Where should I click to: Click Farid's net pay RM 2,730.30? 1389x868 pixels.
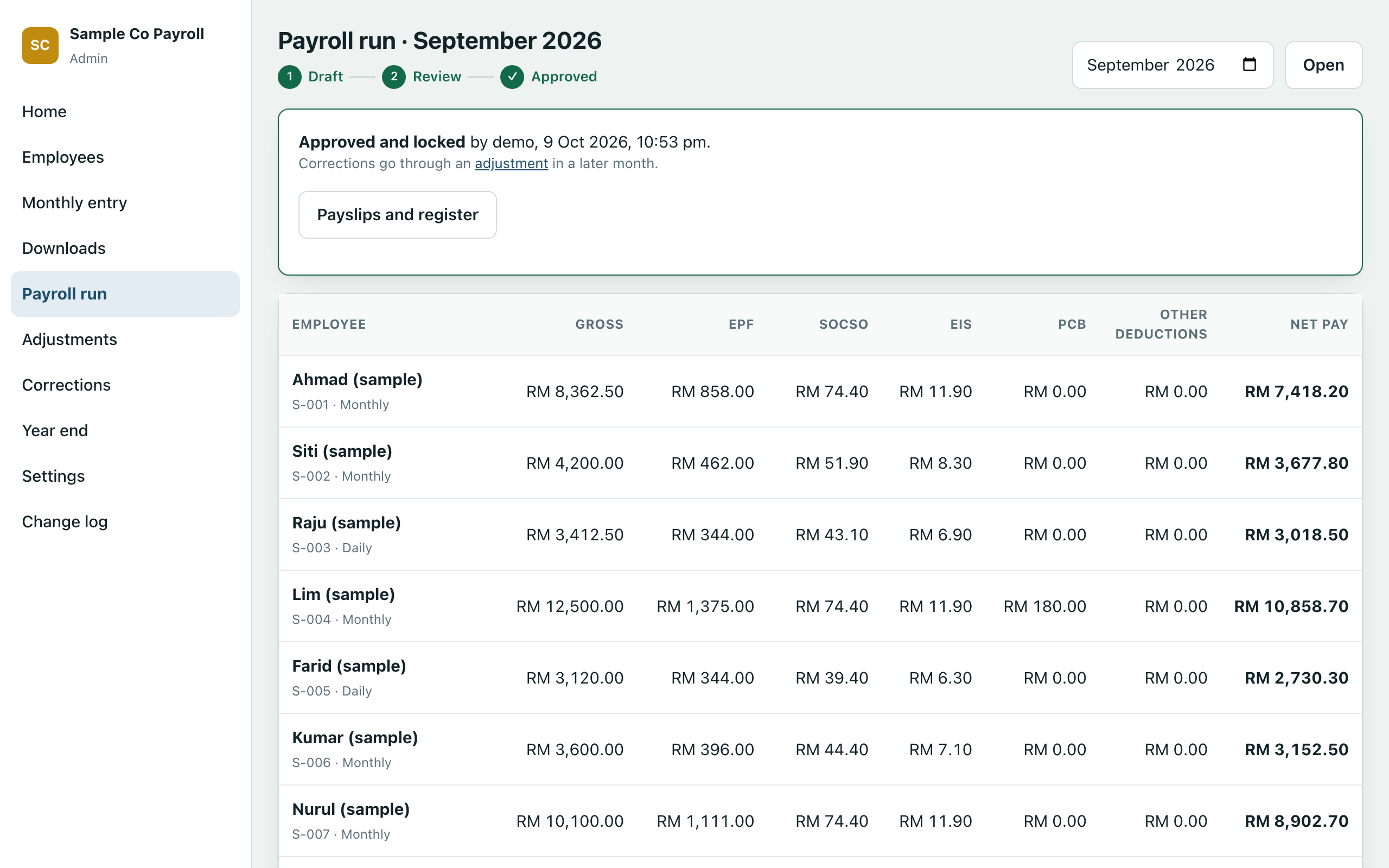(1296, 678)
